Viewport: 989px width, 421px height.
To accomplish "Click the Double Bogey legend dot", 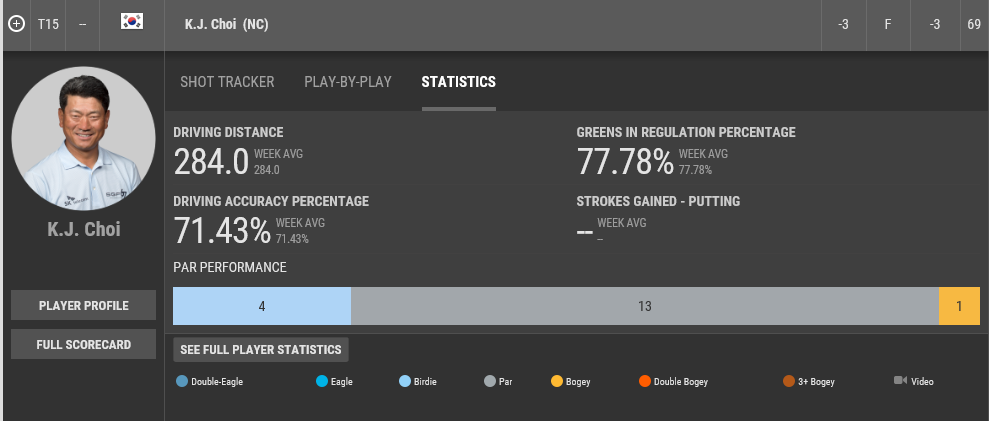I will pos(645,381).
